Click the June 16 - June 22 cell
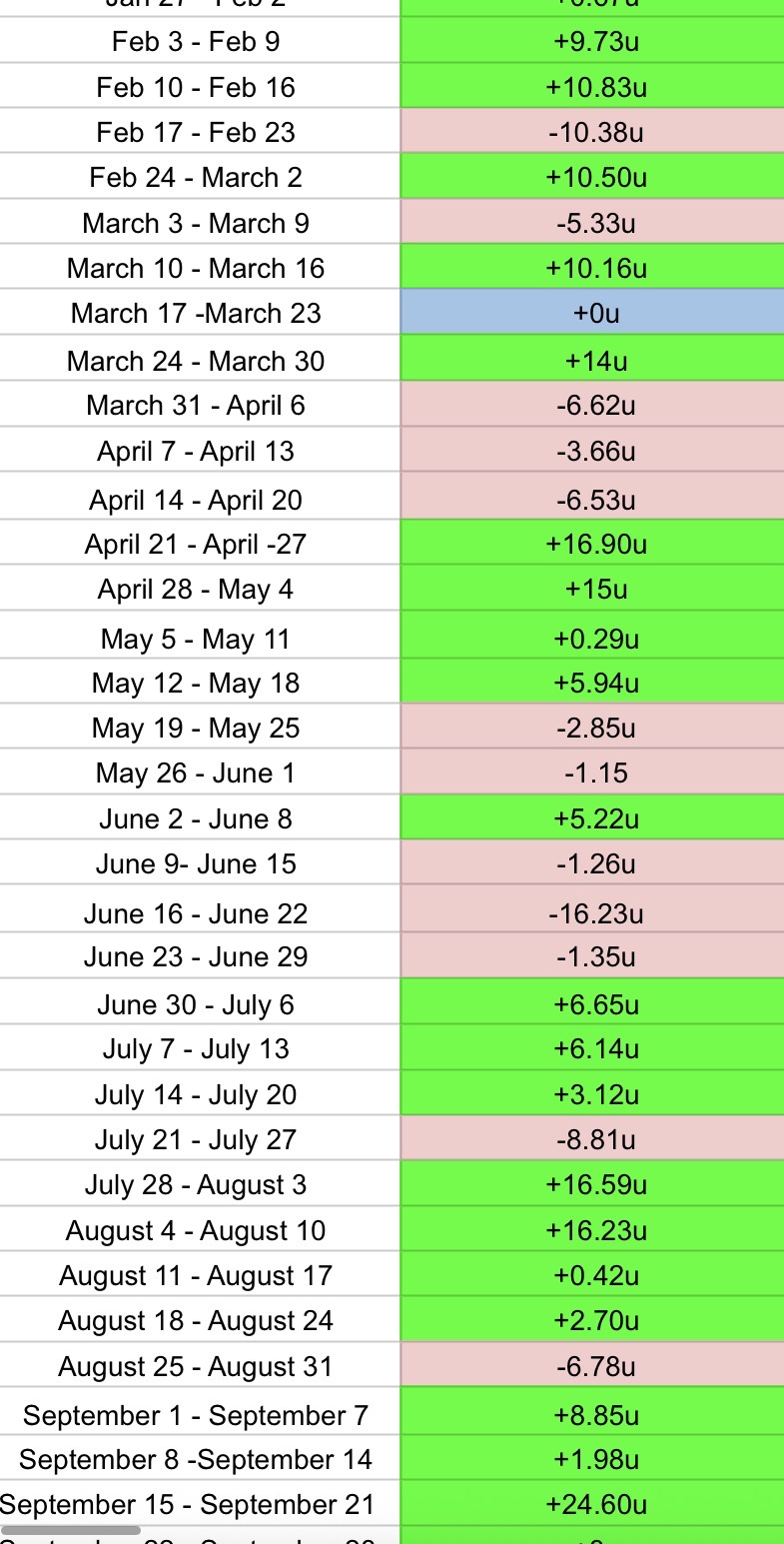The height and width of the screenshot is (1544, 784). [x=196, y=913]
